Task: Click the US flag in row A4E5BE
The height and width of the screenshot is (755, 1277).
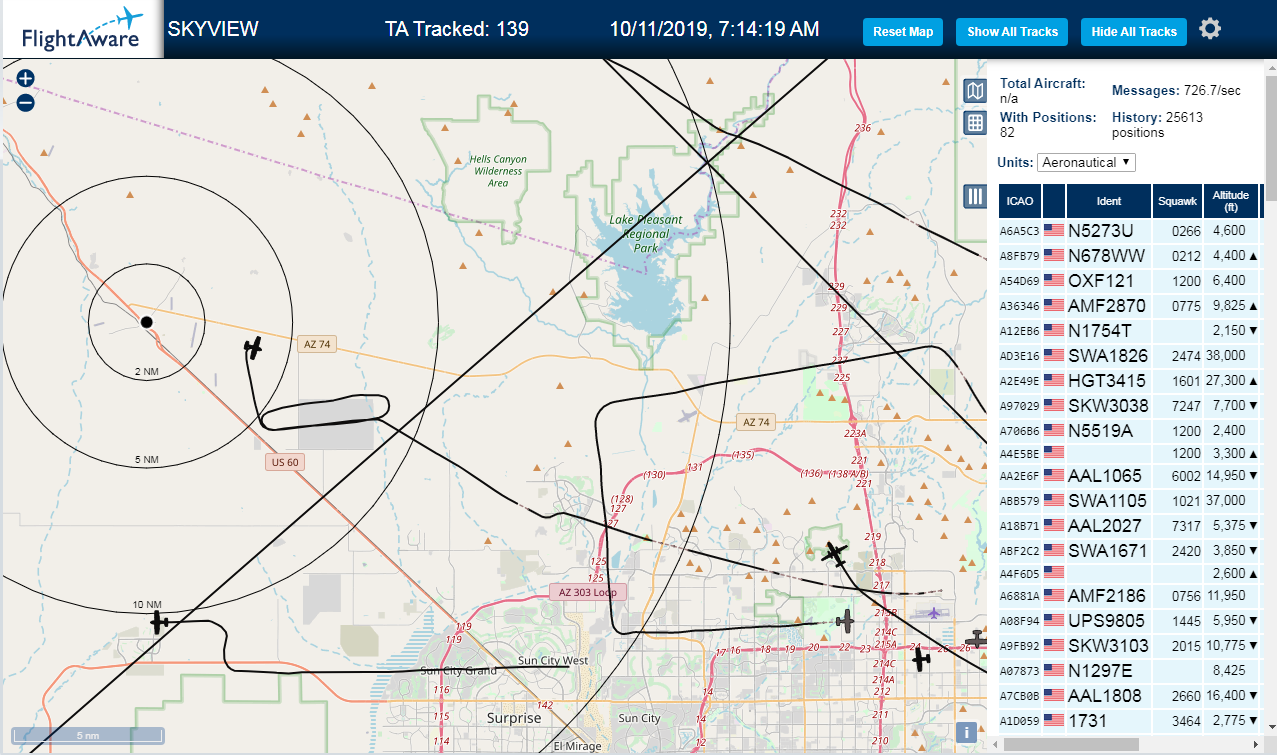Action: click(x=1054, y=452)
